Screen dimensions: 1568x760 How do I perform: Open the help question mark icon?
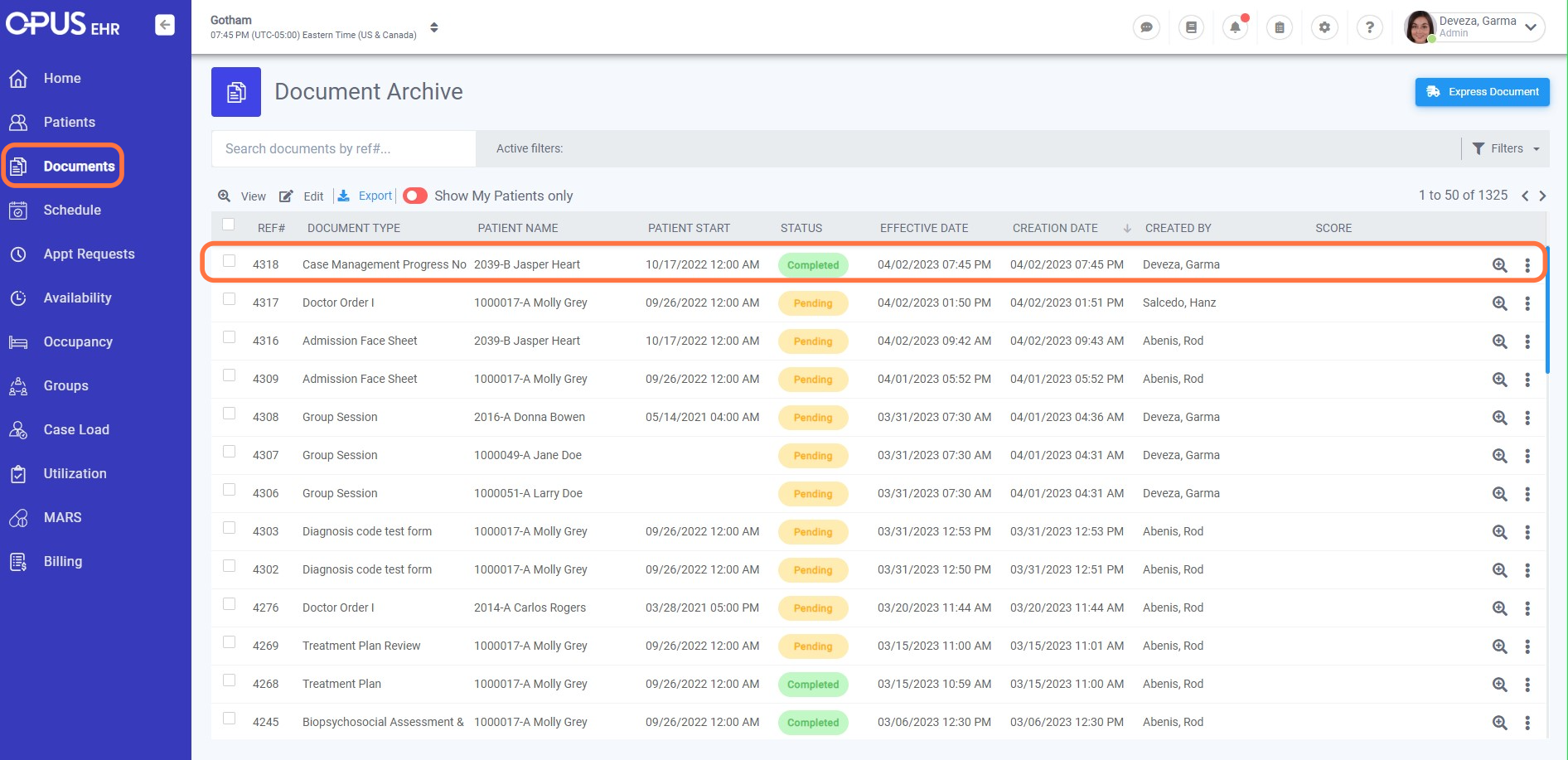1369,27
